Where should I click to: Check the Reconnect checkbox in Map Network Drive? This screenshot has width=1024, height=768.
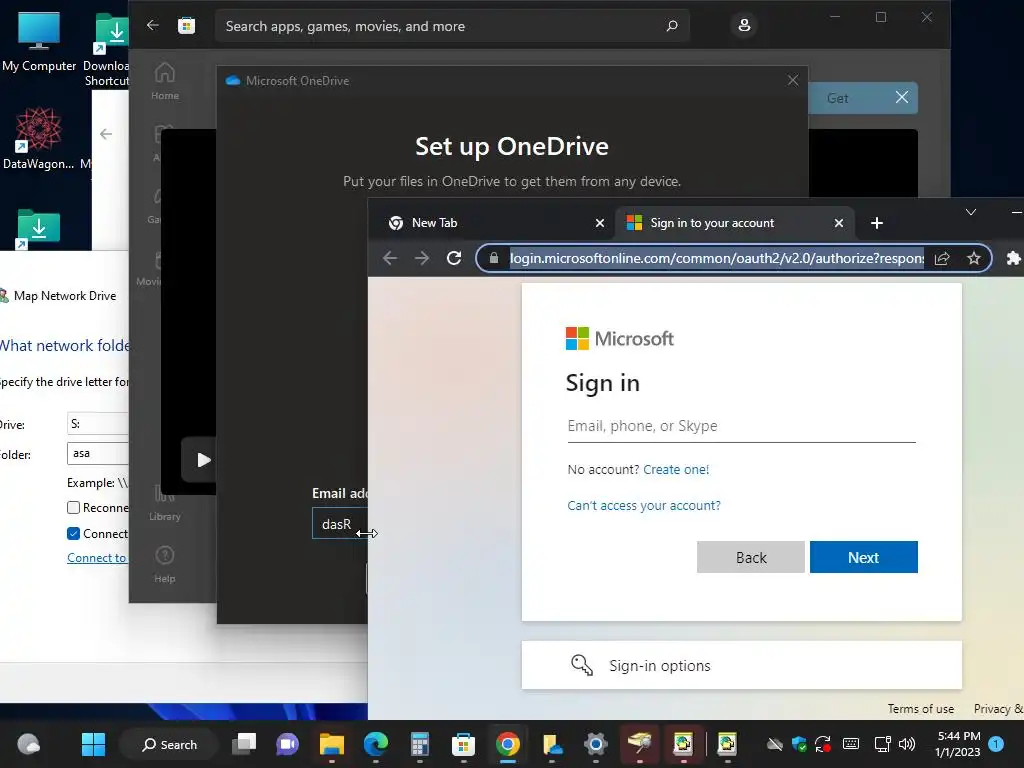73,507
